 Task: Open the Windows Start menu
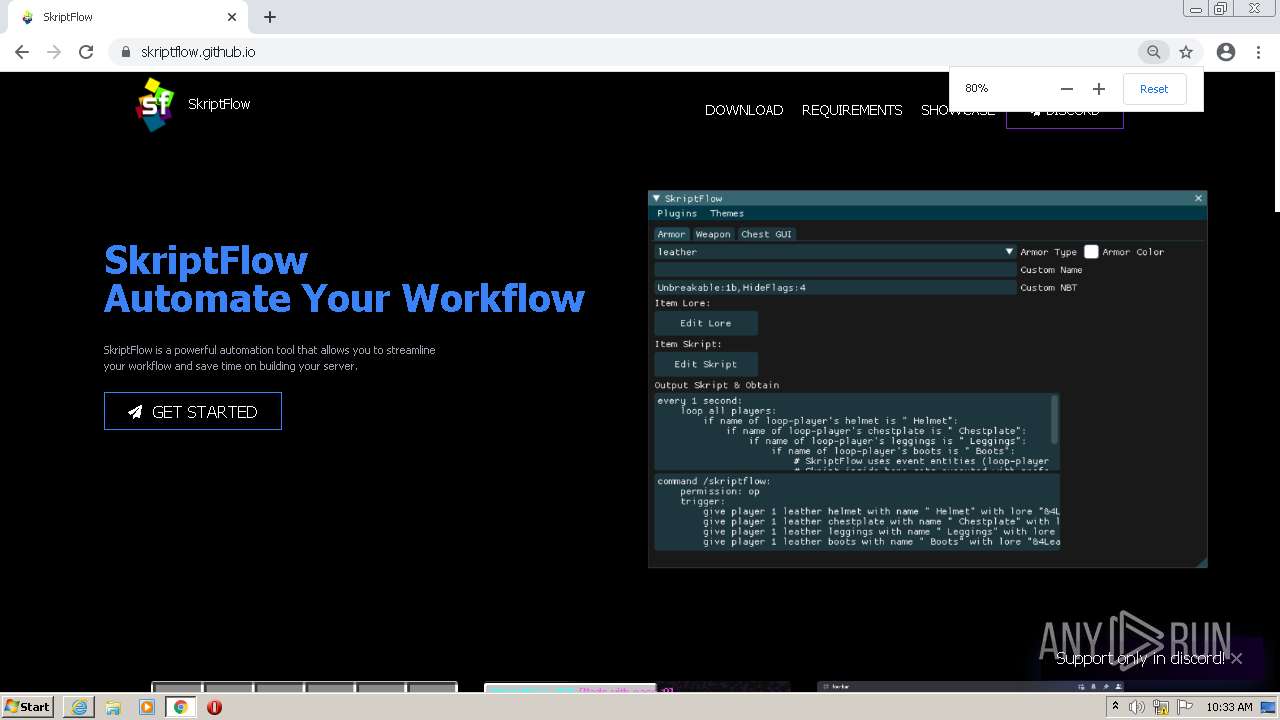pos(29,707)
